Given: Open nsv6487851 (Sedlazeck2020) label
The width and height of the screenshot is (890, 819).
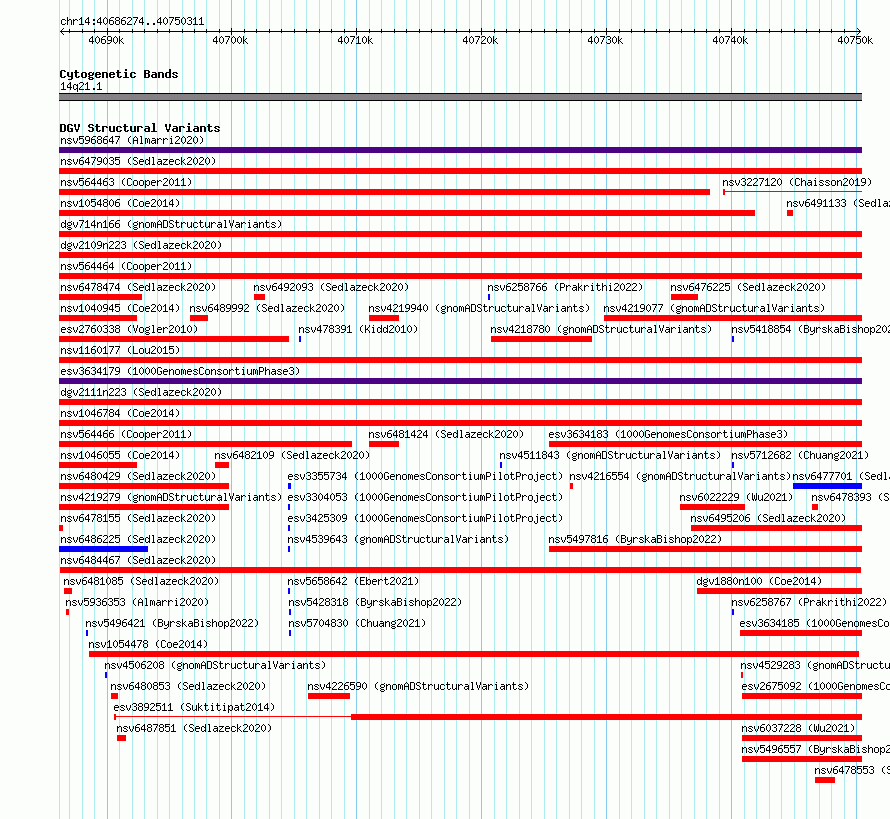Looking at the screenshot, I should (194, 728).
